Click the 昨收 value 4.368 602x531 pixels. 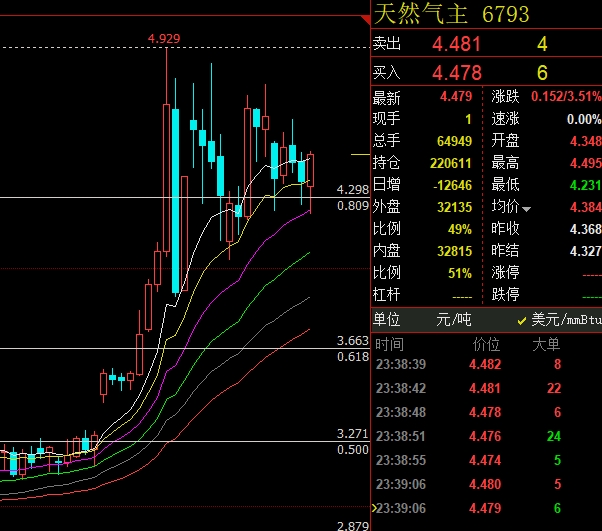[585, 229]
